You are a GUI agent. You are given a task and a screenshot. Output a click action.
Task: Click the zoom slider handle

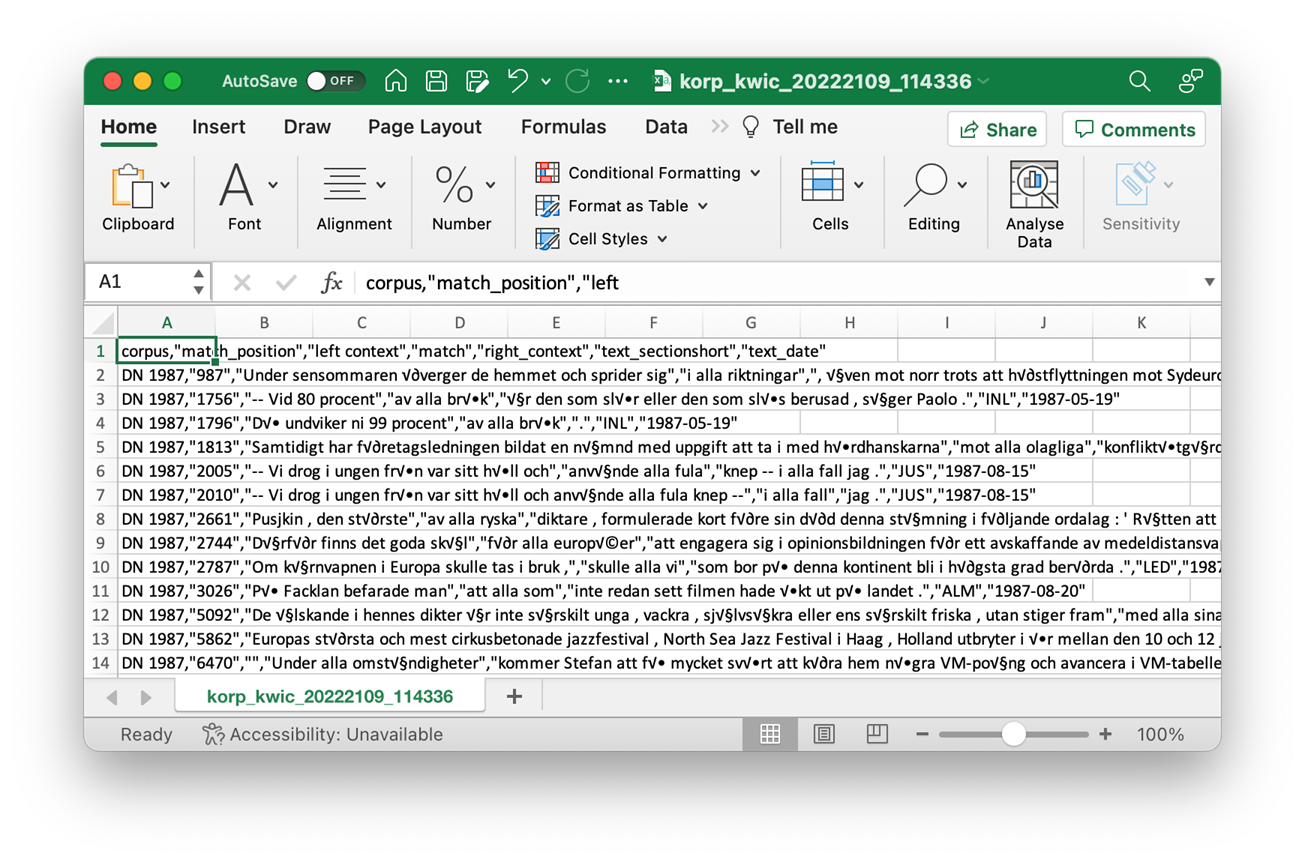1014,734
